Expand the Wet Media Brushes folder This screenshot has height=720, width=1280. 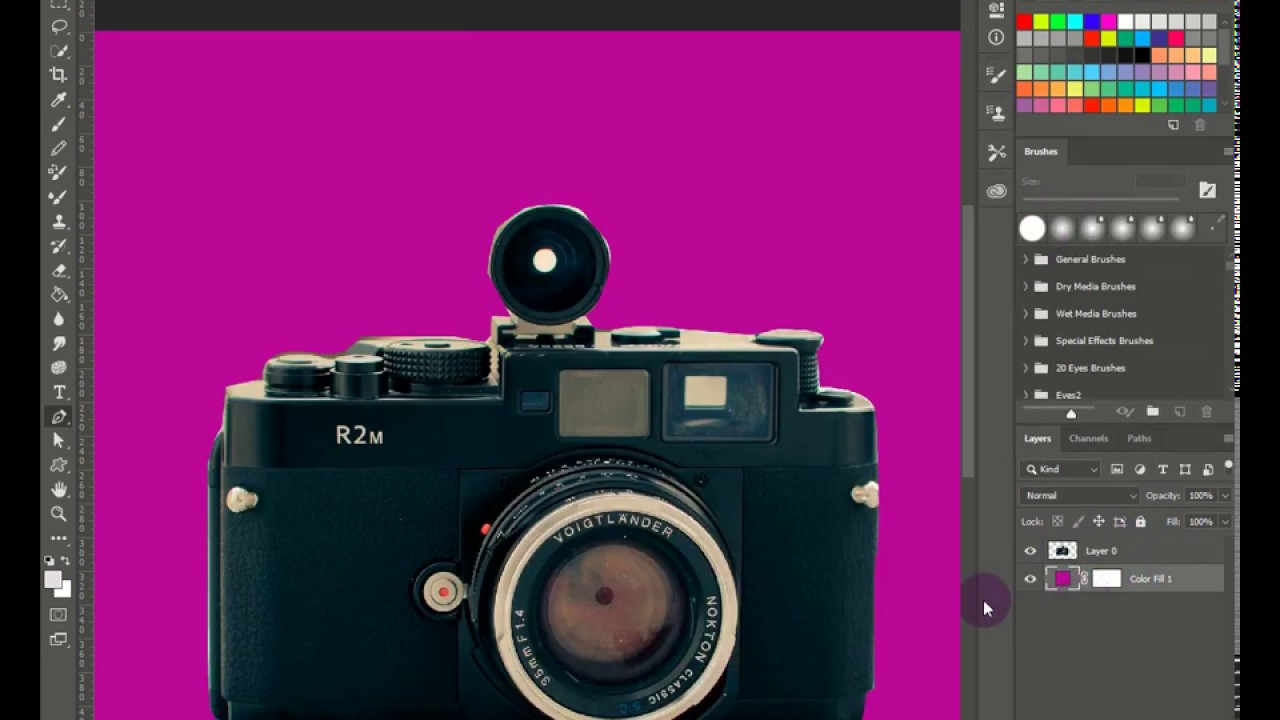pyautogui.click(x=1025, y=313)
